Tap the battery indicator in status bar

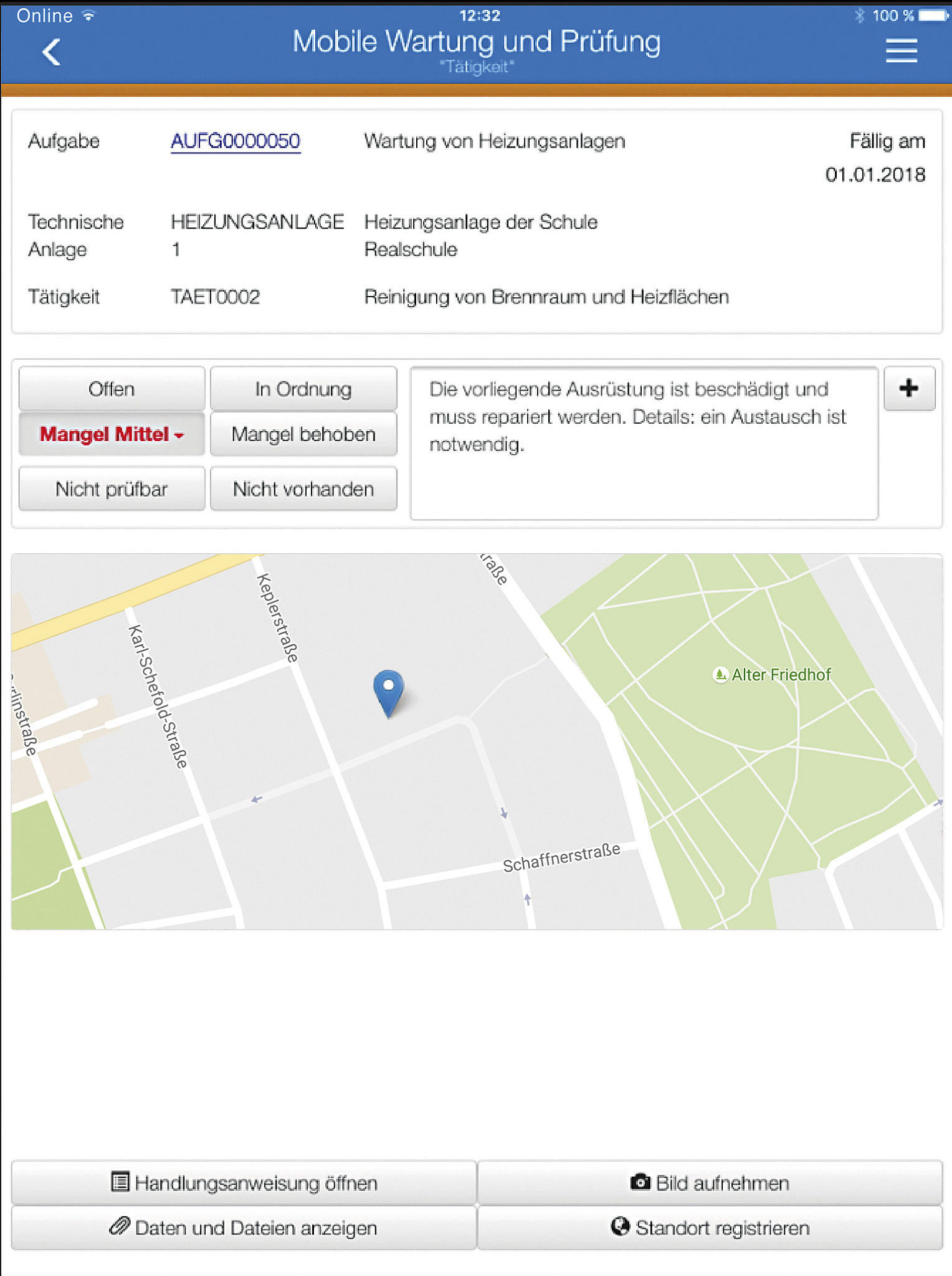click(x=933, y=15)
